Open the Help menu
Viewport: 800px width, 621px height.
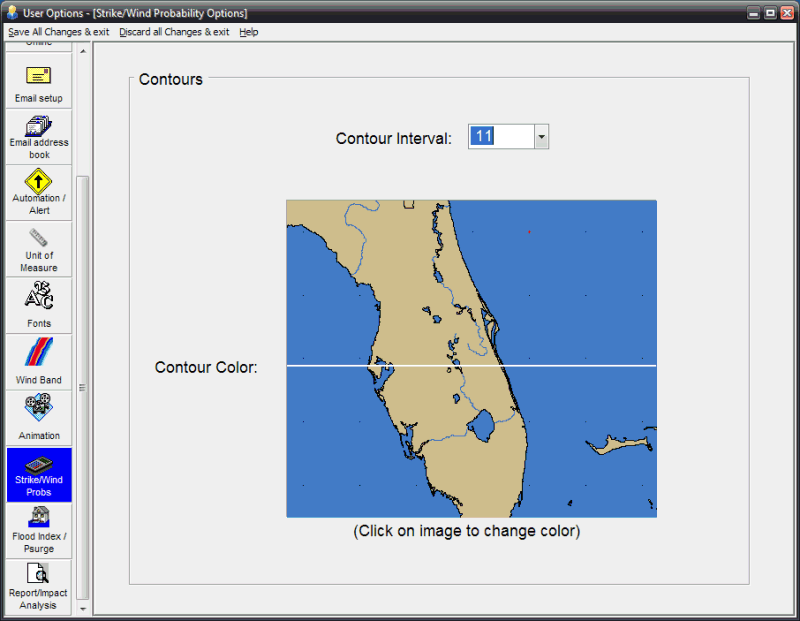click(x=249, y=32)
